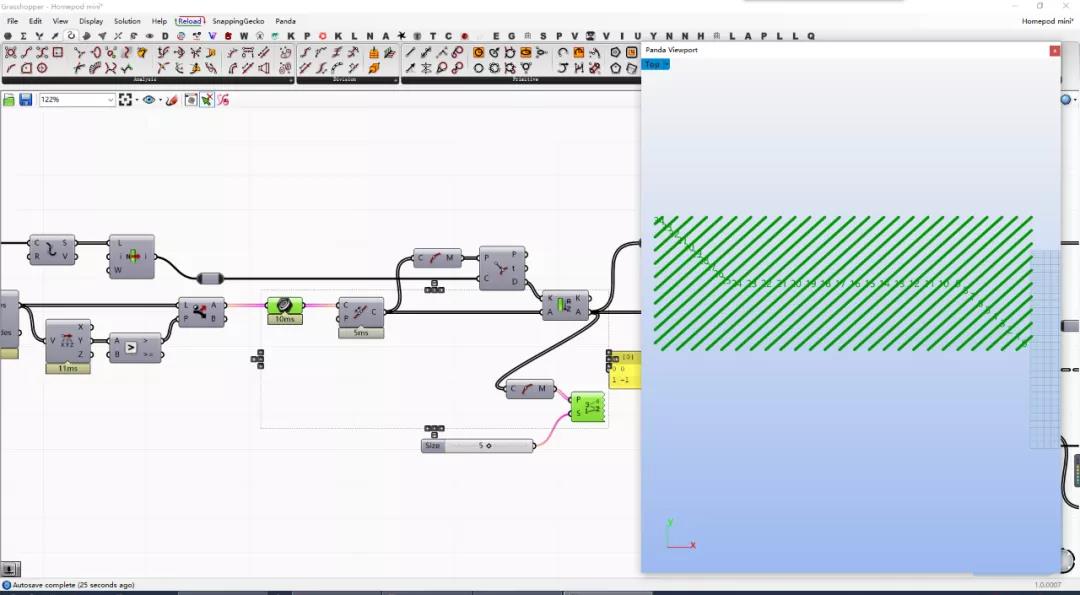The image size is (1080, 595).
Task: Switch to the Σ component tab
Action: tap(23, 36)
